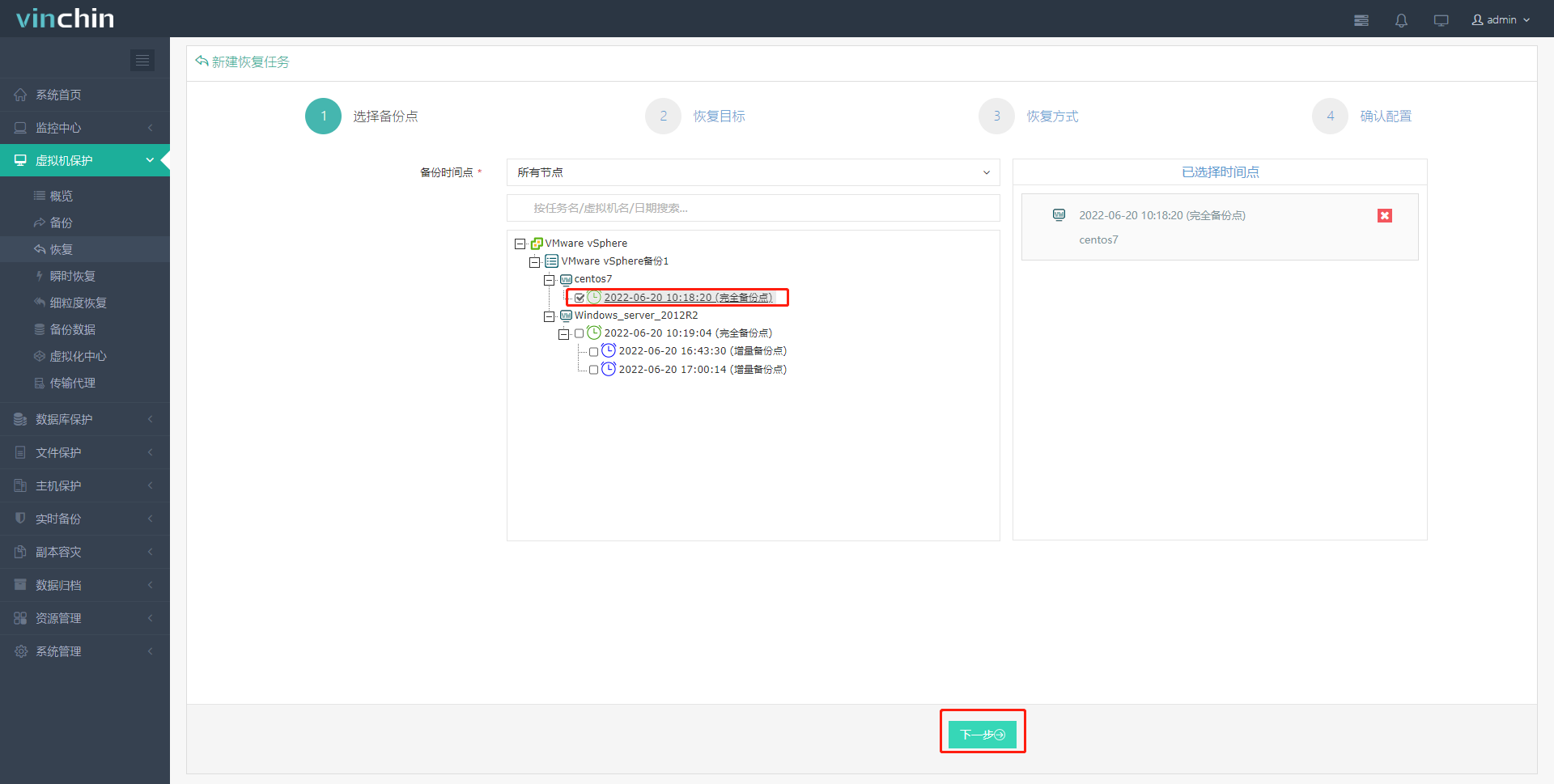Expand the 数据库保护 menu
The image size is (1554, 784).
point(85,419)
